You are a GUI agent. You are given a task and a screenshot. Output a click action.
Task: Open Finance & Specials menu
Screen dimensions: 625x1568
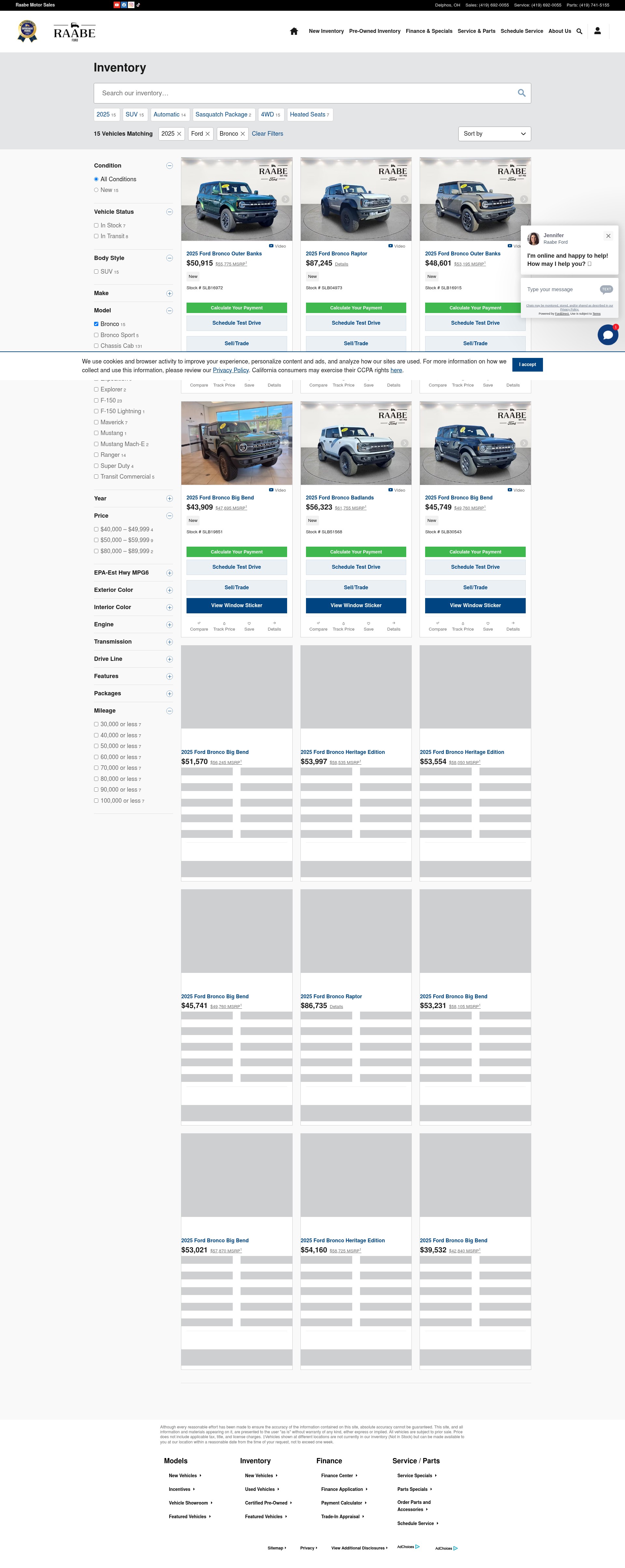[429, 31]
